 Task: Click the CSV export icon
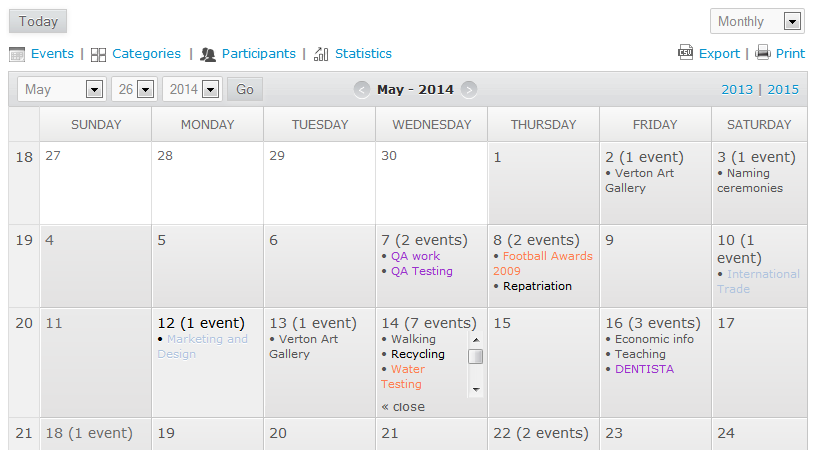click(x=686, y=52)
